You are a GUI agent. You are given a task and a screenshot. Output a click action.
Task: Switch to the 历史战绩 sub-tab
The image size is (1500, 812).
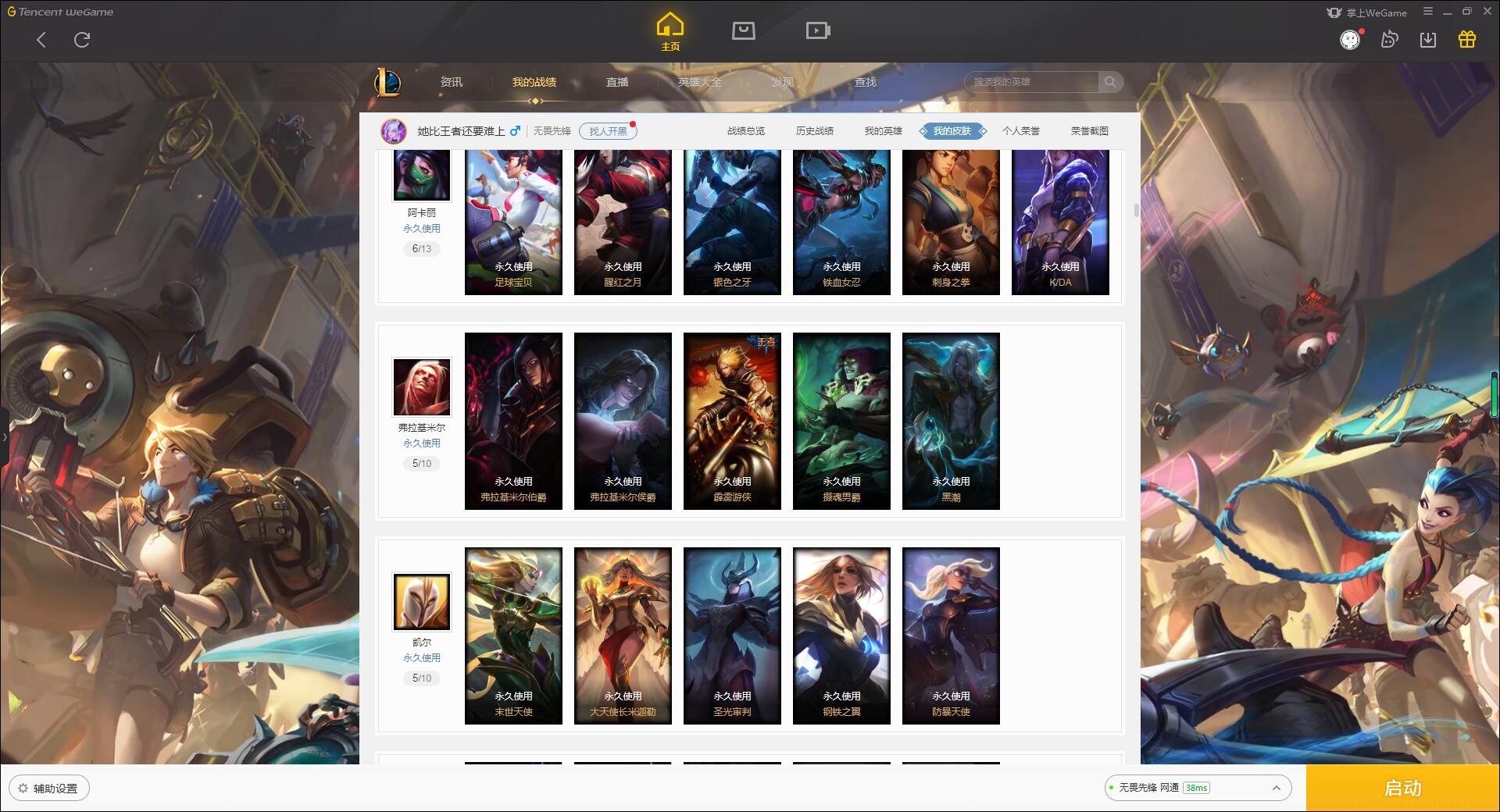coord(815,131)
